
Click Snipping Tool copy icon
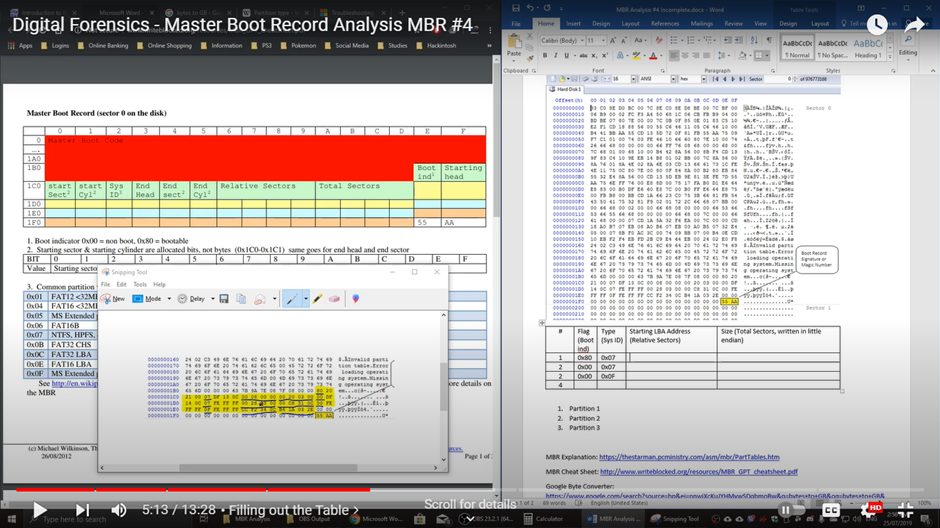pos(241,298)
